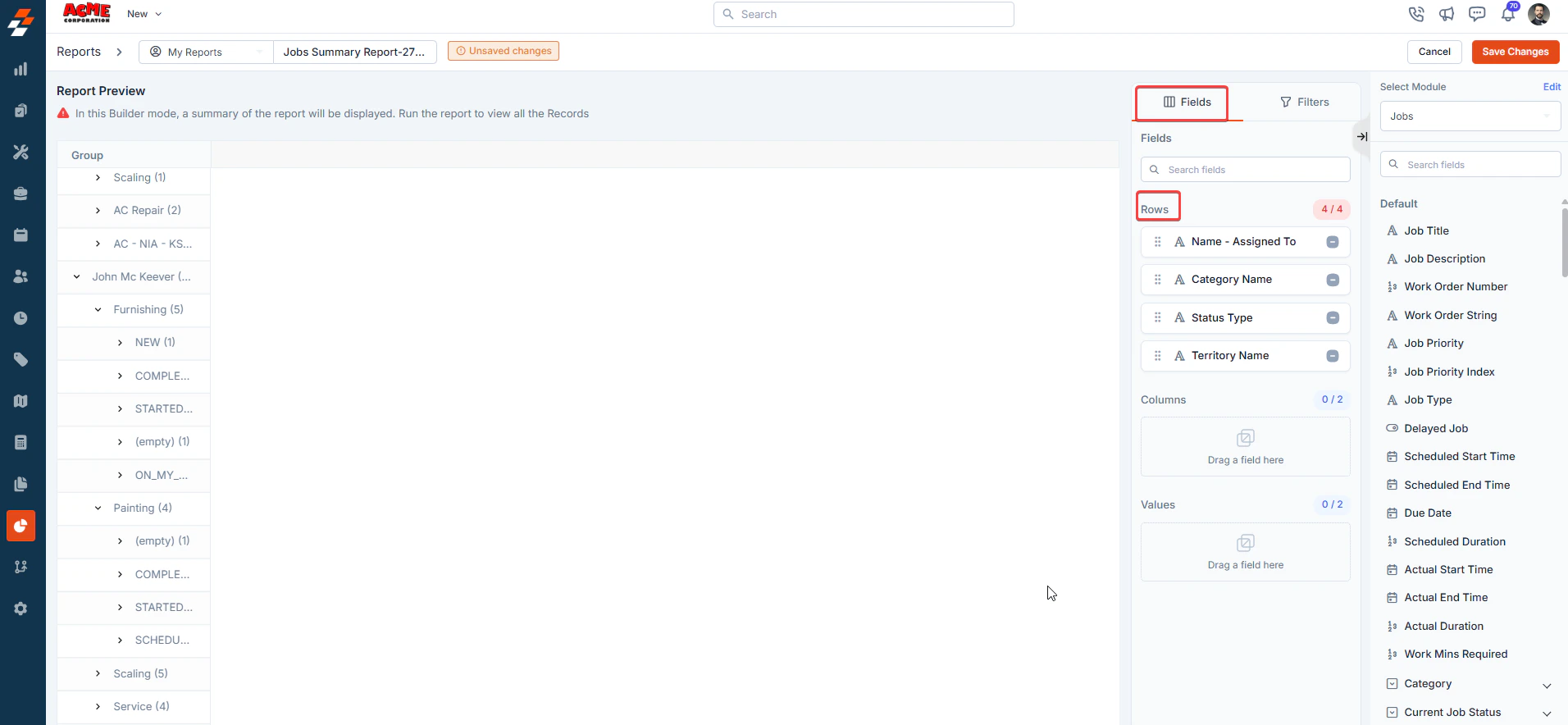
Task: Open the settings gear sidebar icon
Action: pyautogui.click(x=21, y=609)
